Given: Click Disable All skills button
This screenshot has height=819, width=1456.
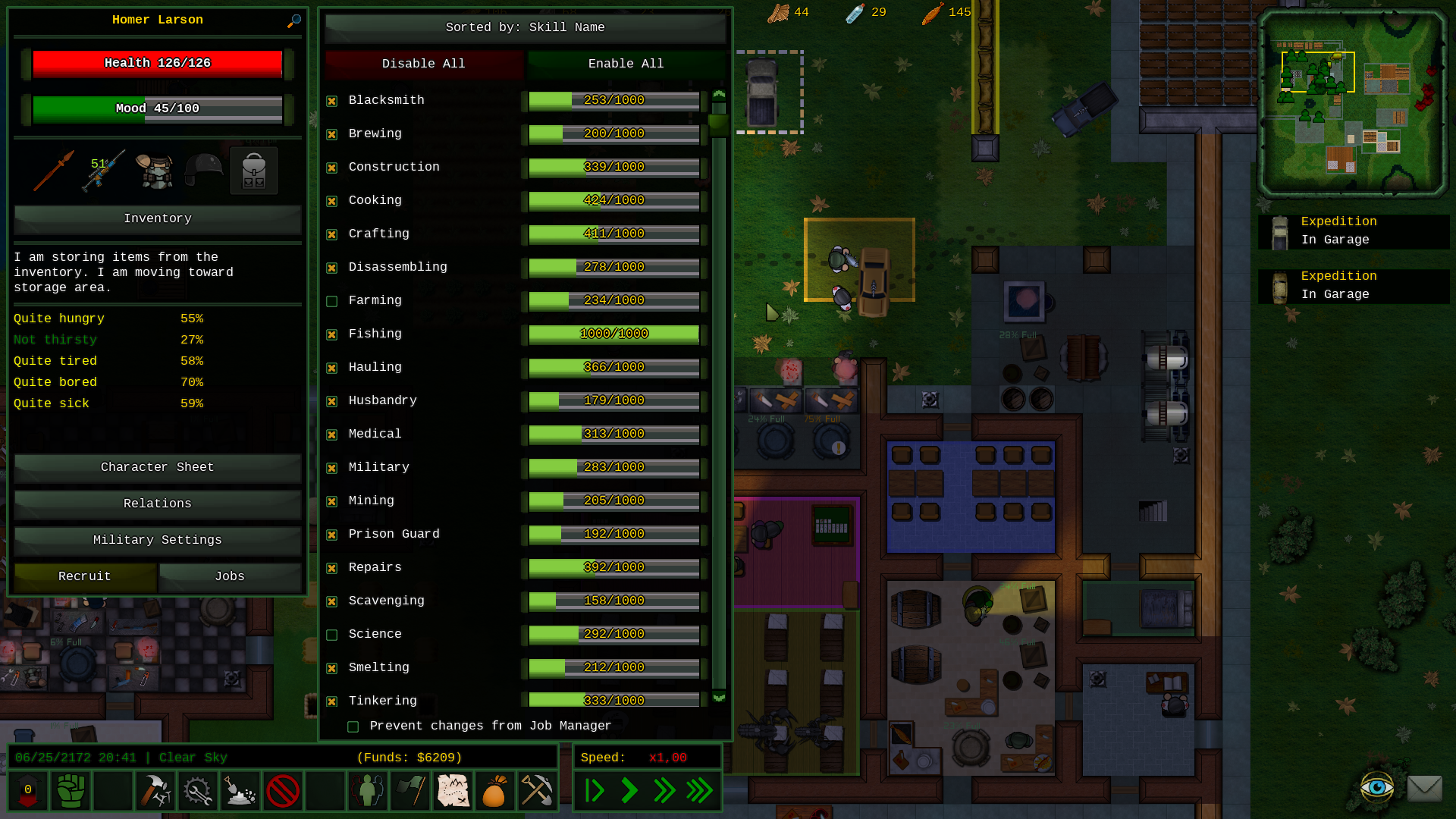Looking at the screenshot, I should 423,63.
